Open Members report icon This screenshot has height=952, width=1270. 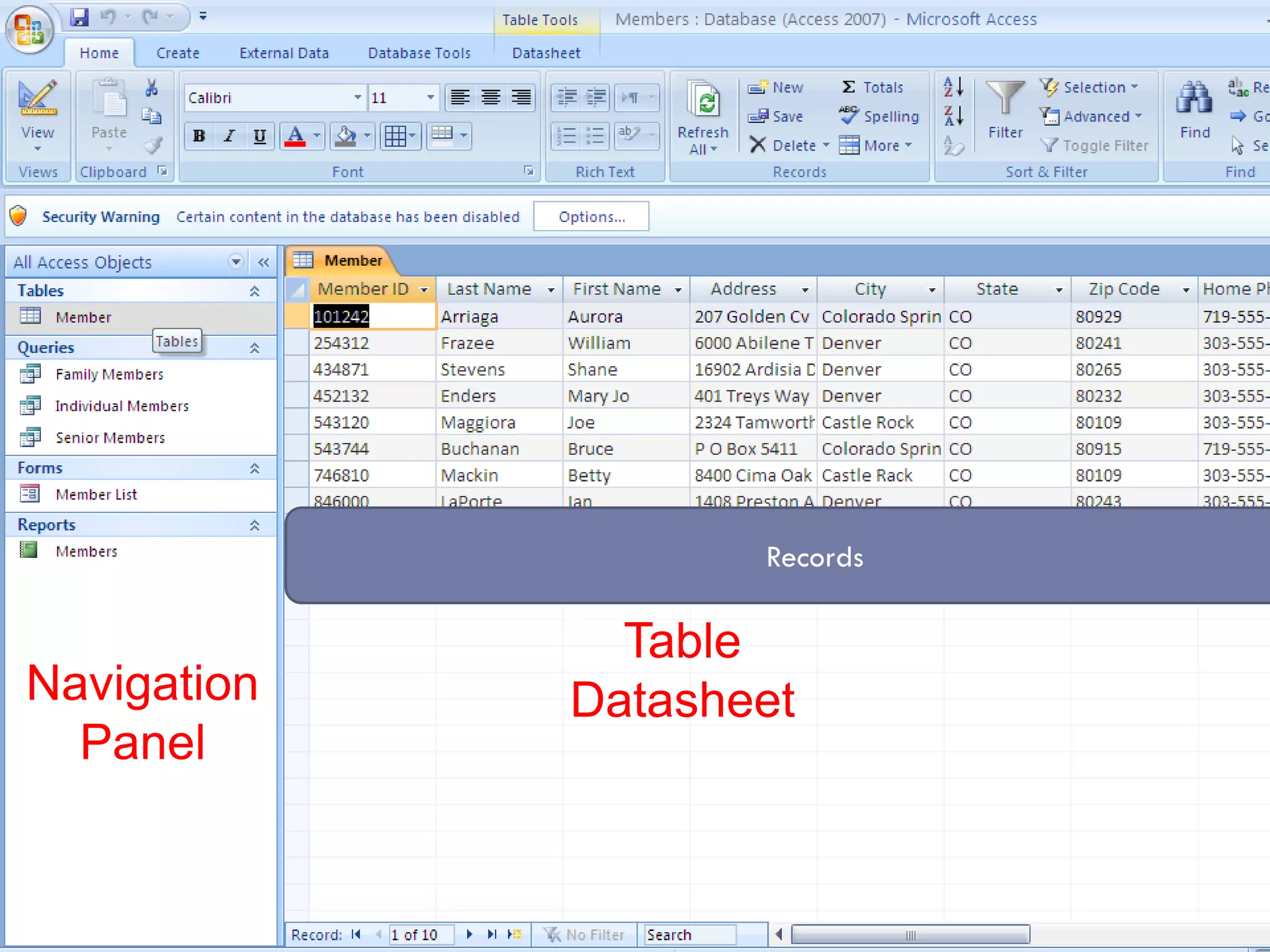[29, 550]
